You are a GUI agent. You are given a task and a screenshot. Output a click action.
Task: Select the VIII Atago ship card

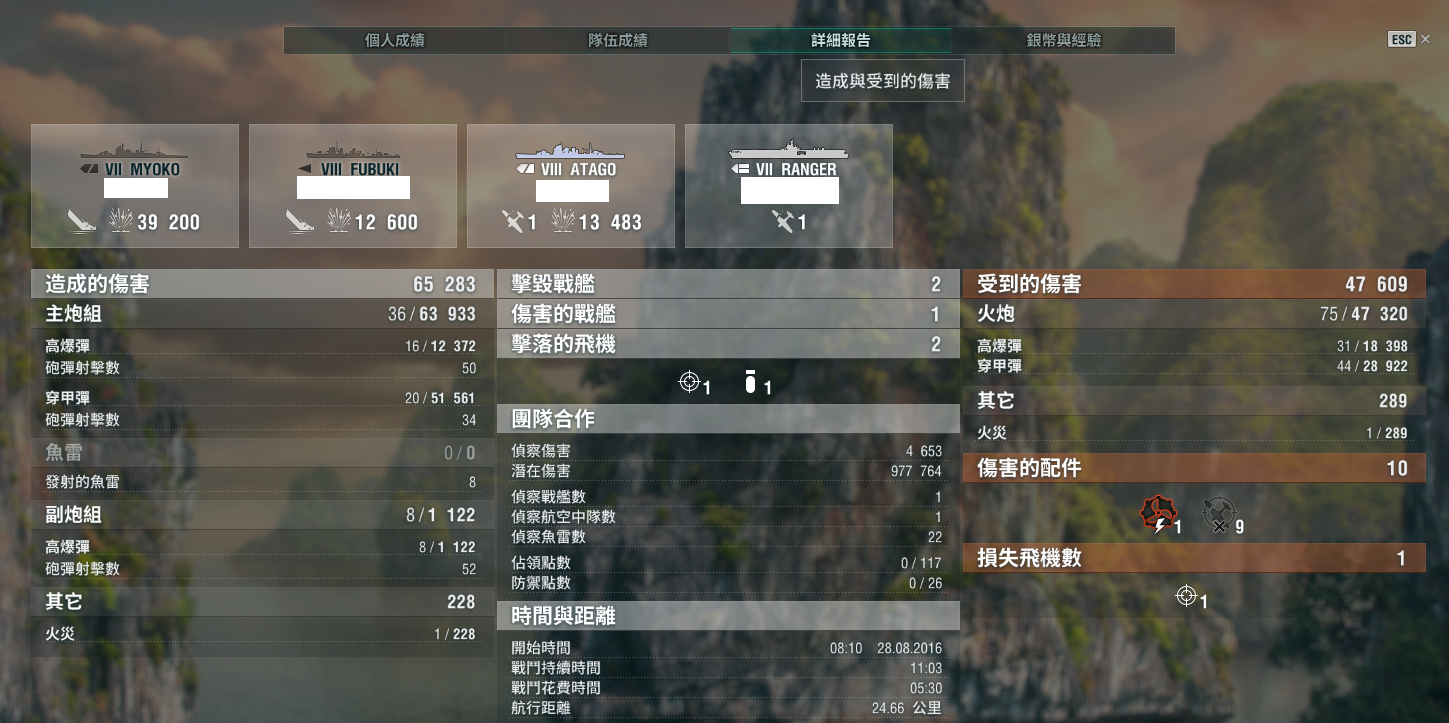pos(571,186)
